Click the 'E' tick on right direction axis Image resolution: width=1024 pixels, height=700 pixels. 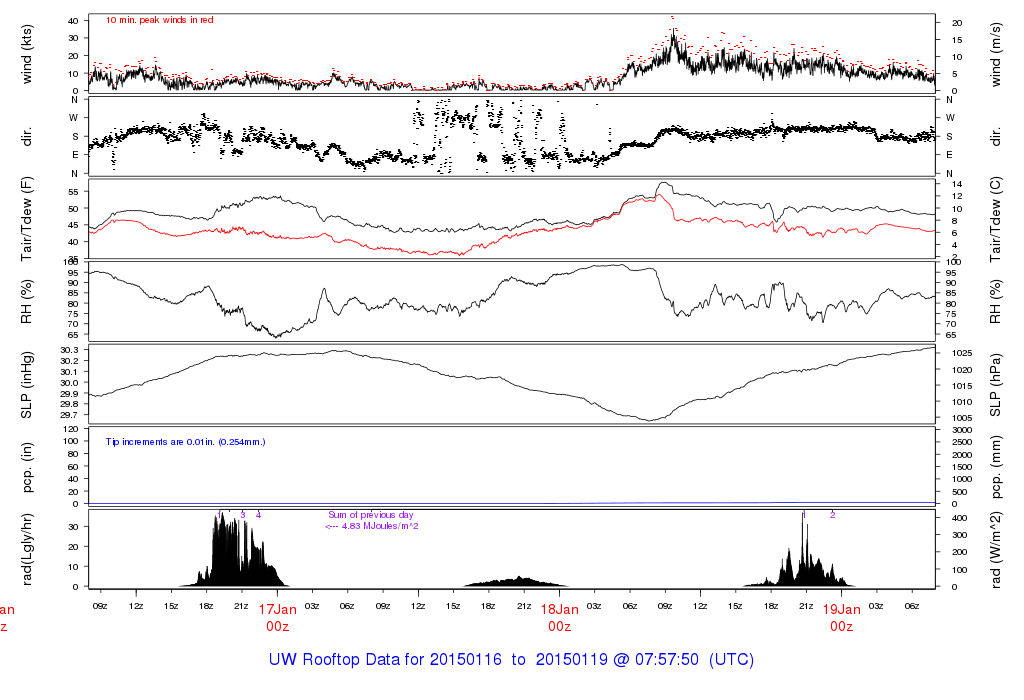(x=950, y=155)
